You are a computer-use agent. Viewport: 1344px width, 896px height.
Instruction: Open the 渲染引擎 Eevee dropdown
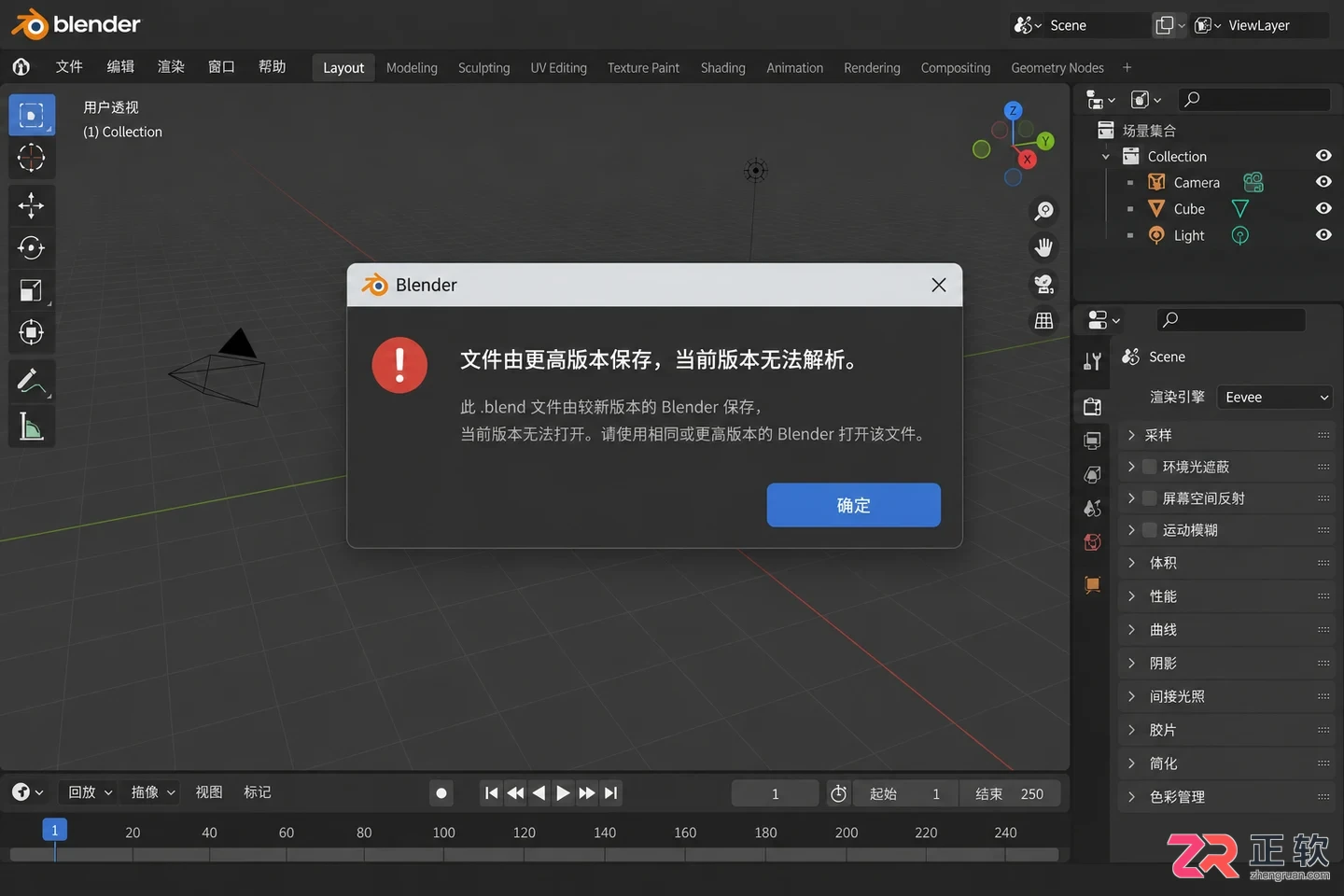1275,398
